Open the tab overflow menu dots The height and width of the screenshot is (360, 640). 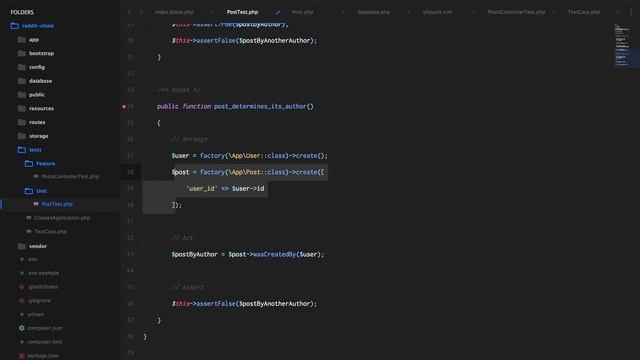click(x=631, y=12)
